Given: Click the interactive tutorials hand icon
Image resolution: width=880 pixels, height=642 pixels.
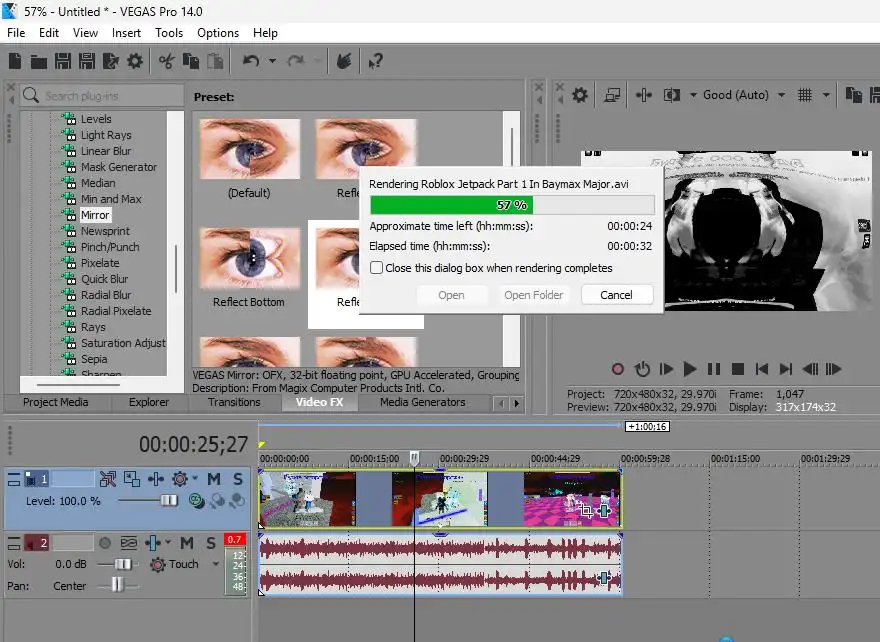Looking at the screenshot, I should point(343,61).
